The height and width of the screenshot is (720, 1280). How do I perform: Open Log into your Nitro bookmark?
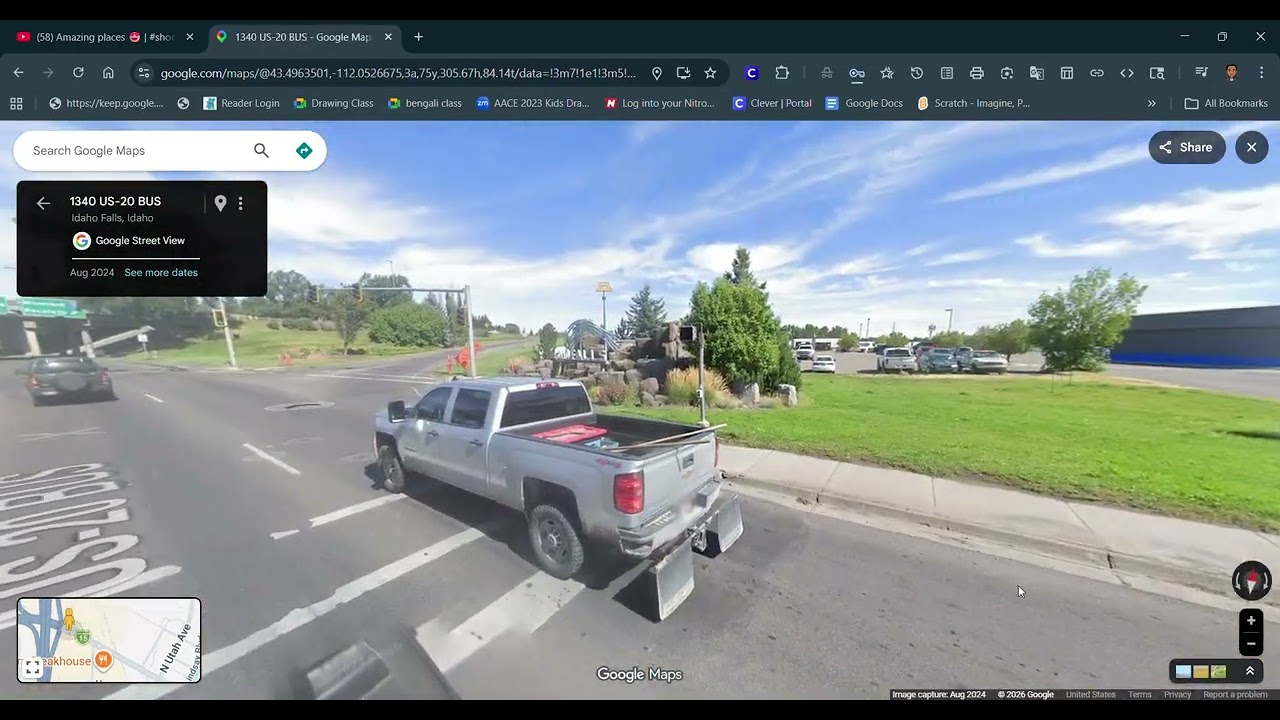[x=660, y=103]
